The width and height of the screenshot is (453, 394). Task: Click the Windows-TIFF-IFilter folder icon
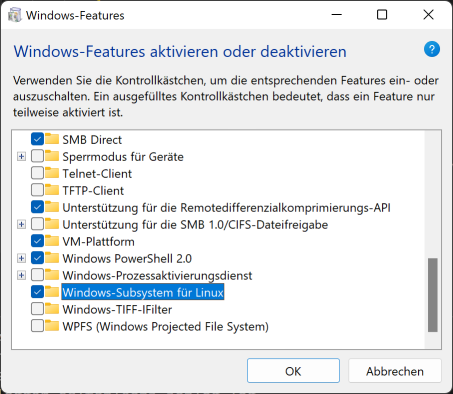[x=52, y=309]
